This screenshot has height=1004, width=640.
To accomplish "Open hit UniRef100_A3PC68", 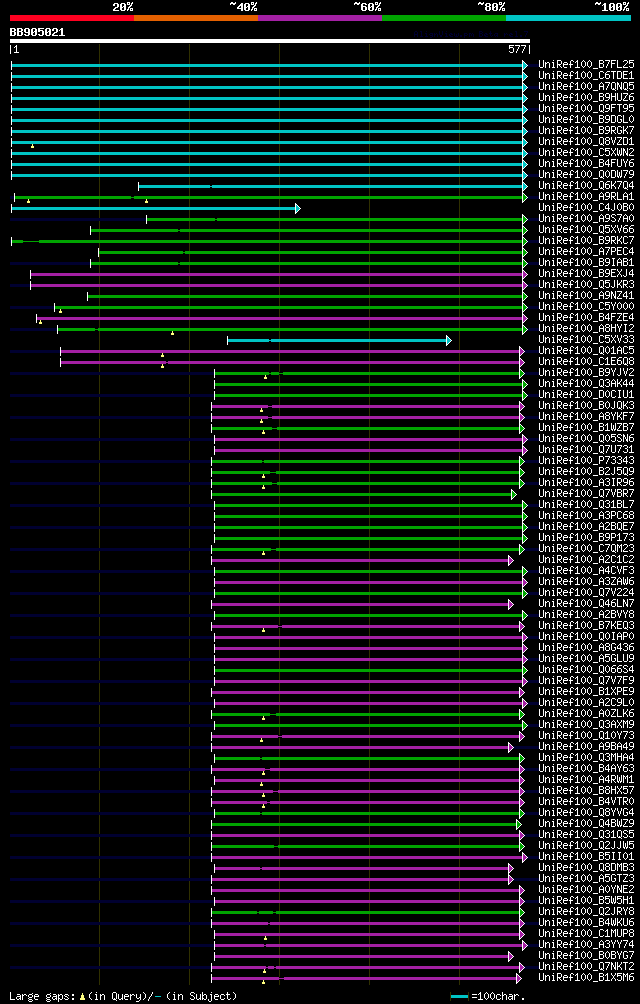I will [586, 516].
